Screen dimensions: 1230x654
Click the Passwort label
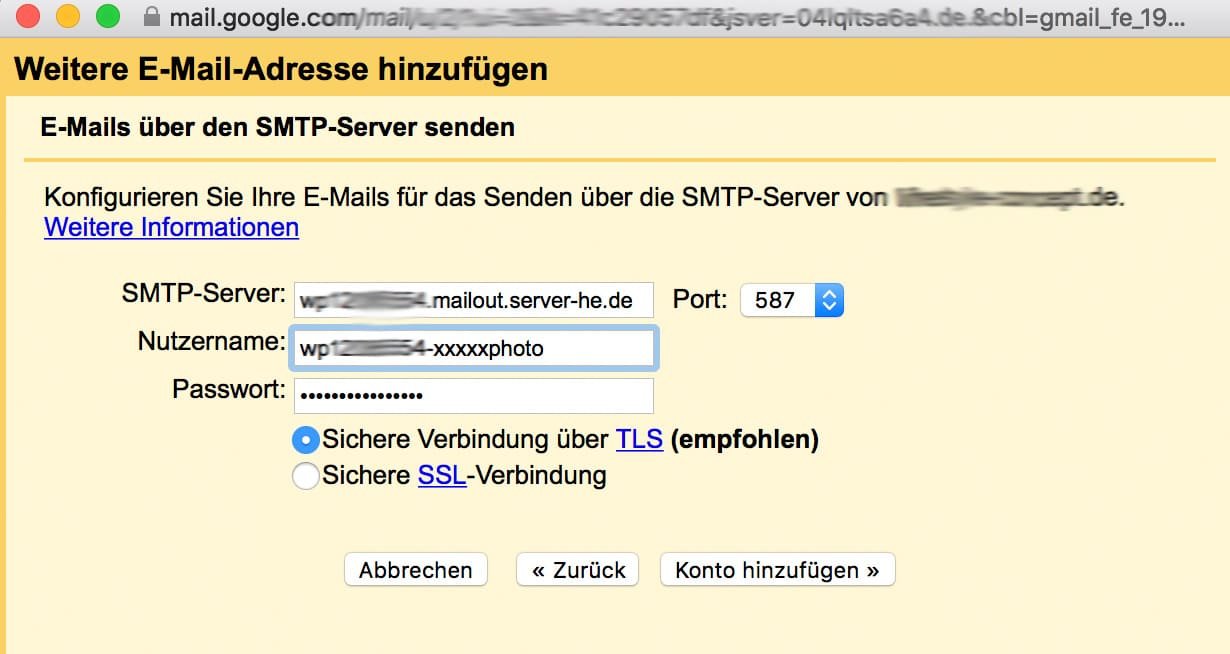pos(229,389)
